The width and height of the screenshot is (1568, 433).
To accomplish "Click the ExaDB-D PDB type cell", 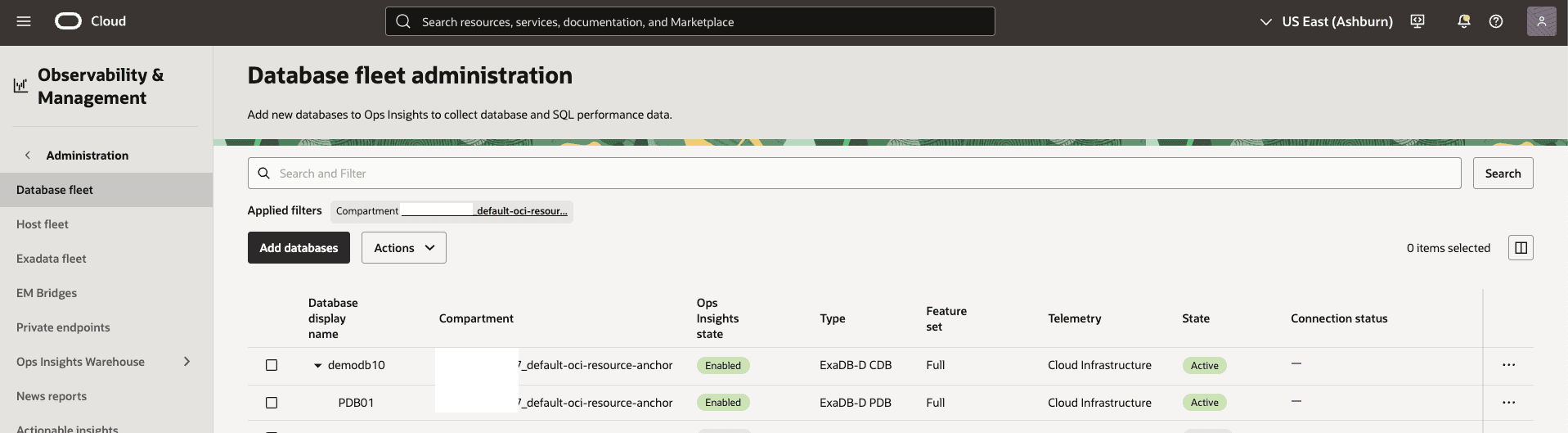I will [x=856, y=403].
